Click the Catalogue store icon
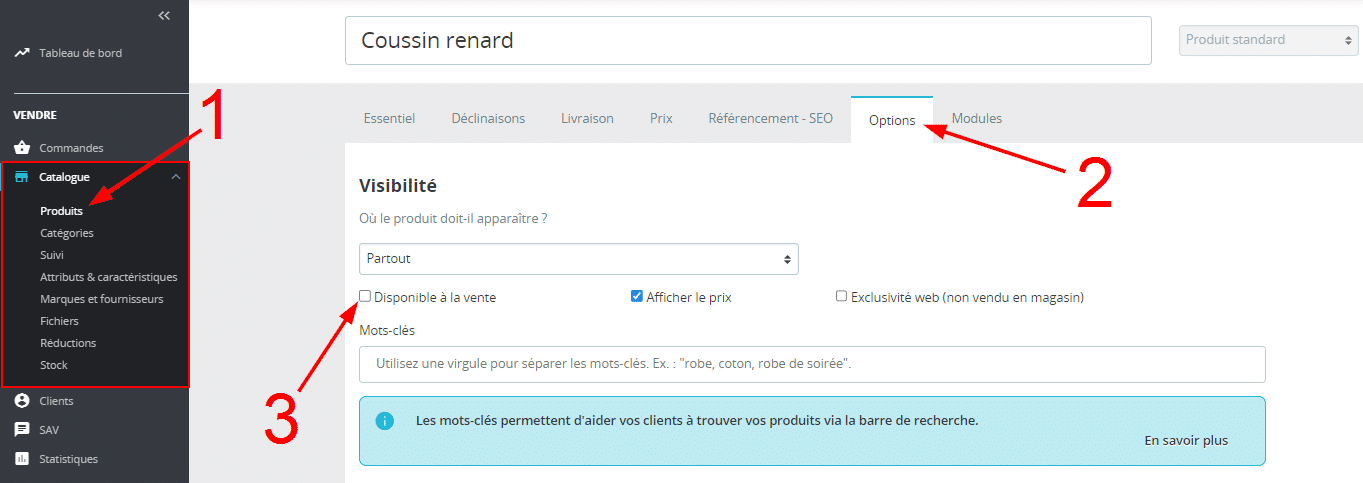Viewport: 1363px width, 483px height. pos(22,177)
